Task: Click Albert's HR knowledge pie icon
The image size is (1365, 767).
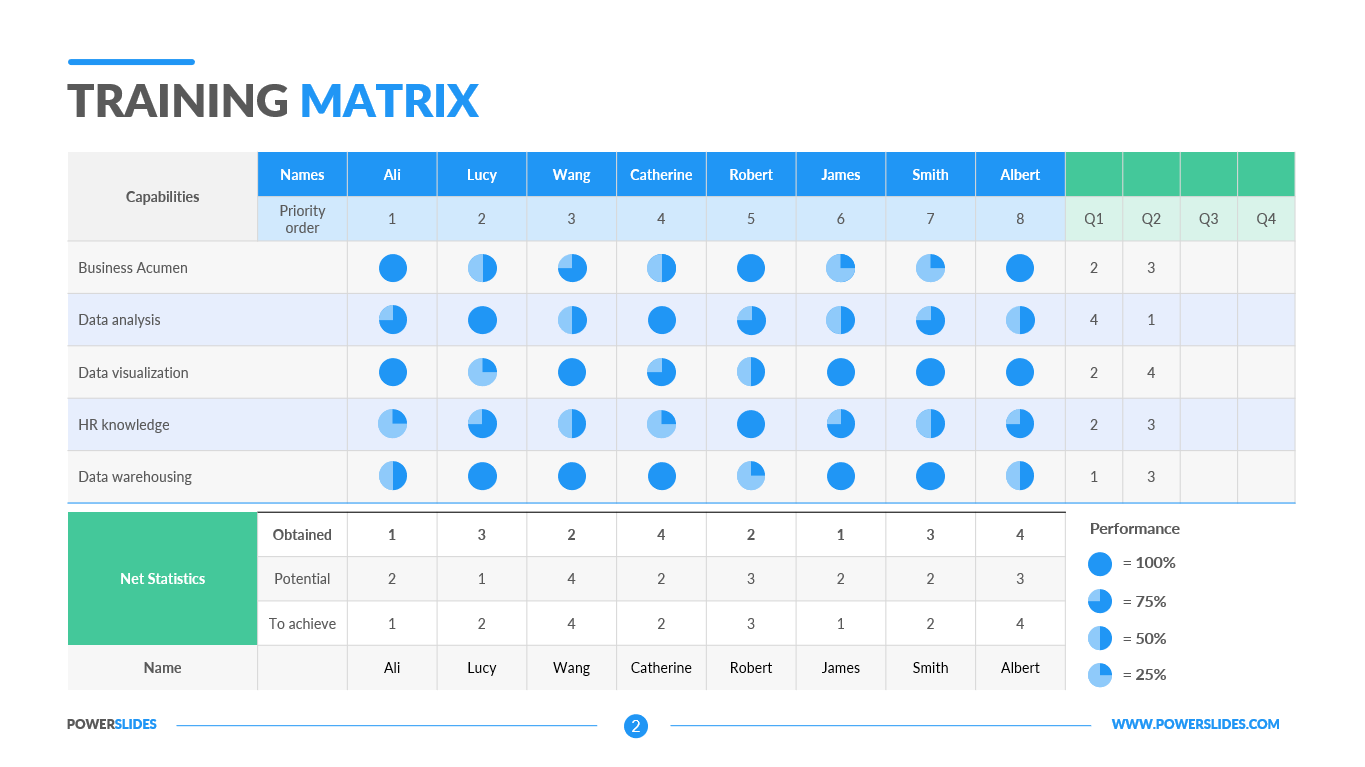Action: [1020, 424]
